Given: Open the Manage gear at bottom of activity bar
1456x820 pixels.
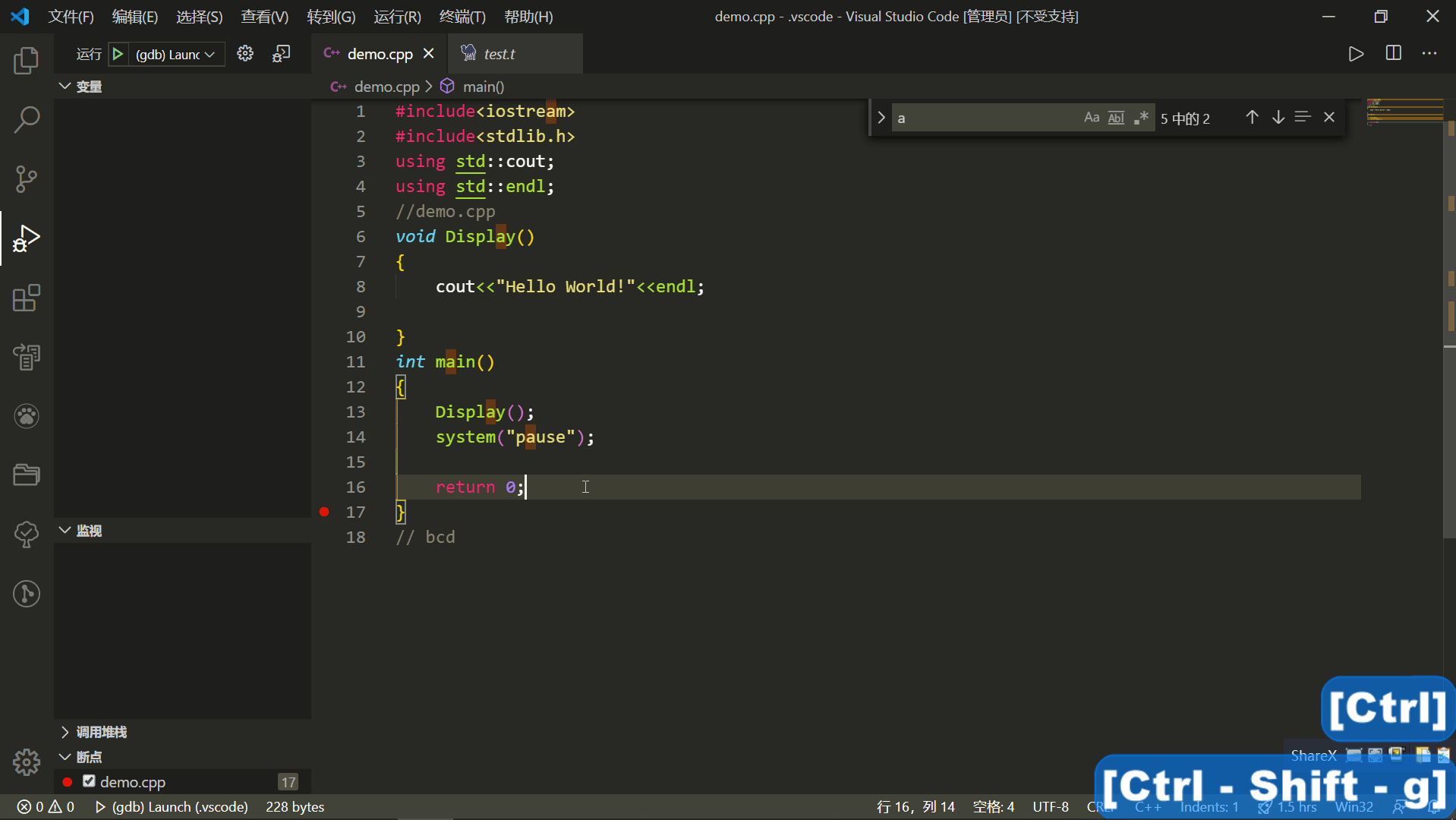Looking at the screenshot, I should (x=27, y=762).
